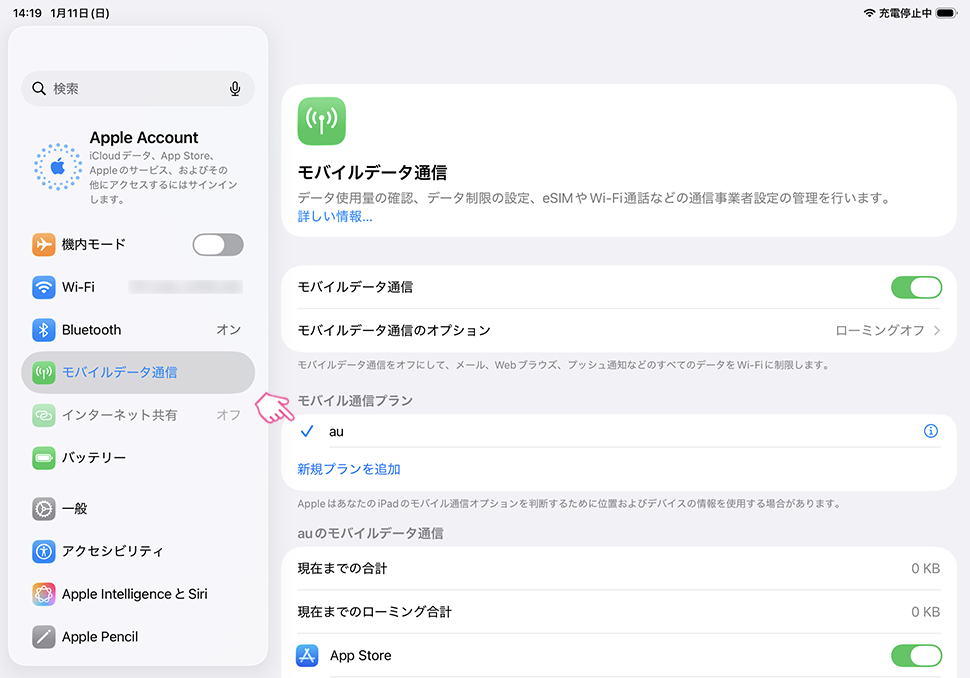The height and width of the screenshot is (678, 970).
Task: Tap the 詳しい情報 link
Action: 335,216
